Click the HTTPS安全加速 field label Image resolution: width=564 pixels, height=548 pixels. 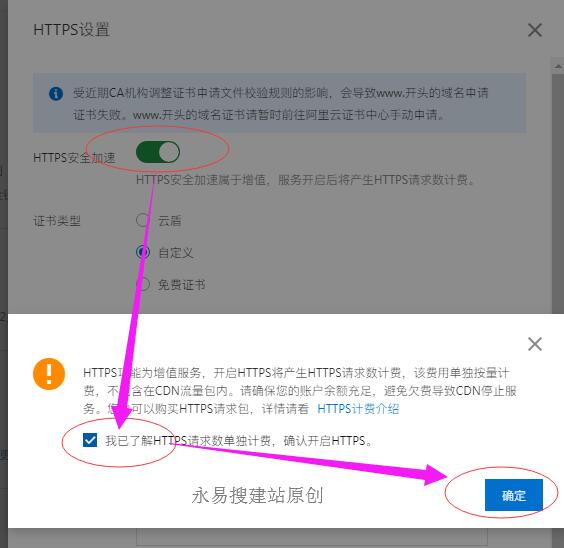[74, 158]
